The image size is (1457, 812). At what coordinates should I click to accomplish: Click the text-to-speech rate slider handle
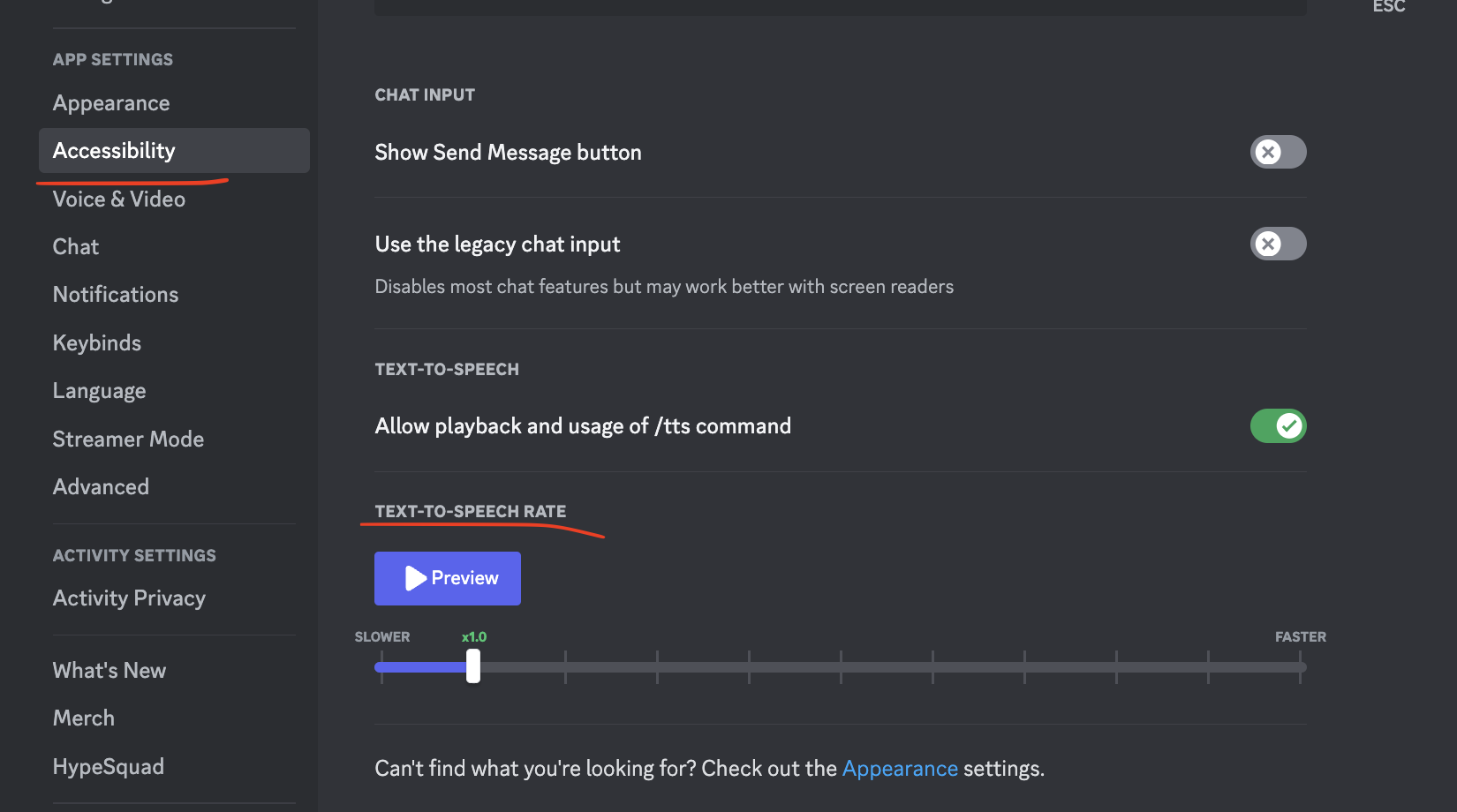coord(473,666)
